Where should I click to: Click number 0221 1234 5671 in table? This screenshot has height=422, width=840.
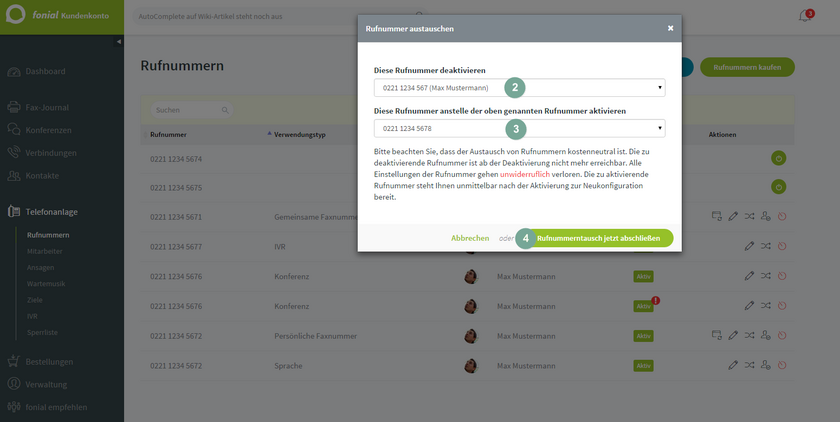click(x=176, y=217)
